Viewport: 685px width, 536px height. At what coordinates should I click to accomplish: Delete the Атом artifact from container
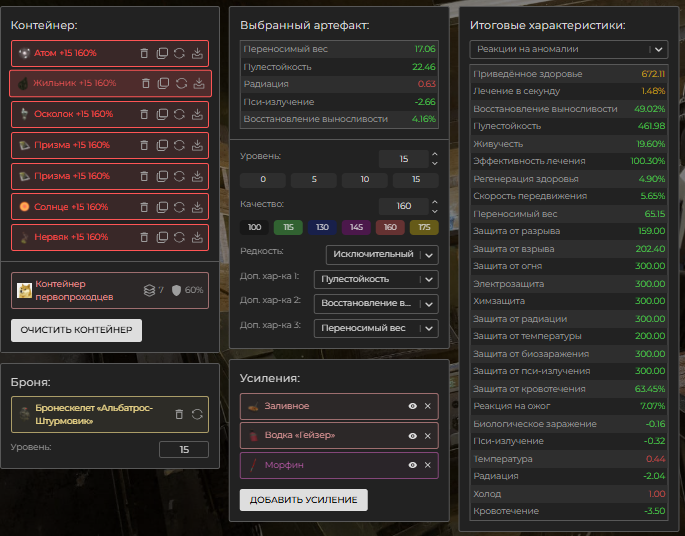[144, 53]
